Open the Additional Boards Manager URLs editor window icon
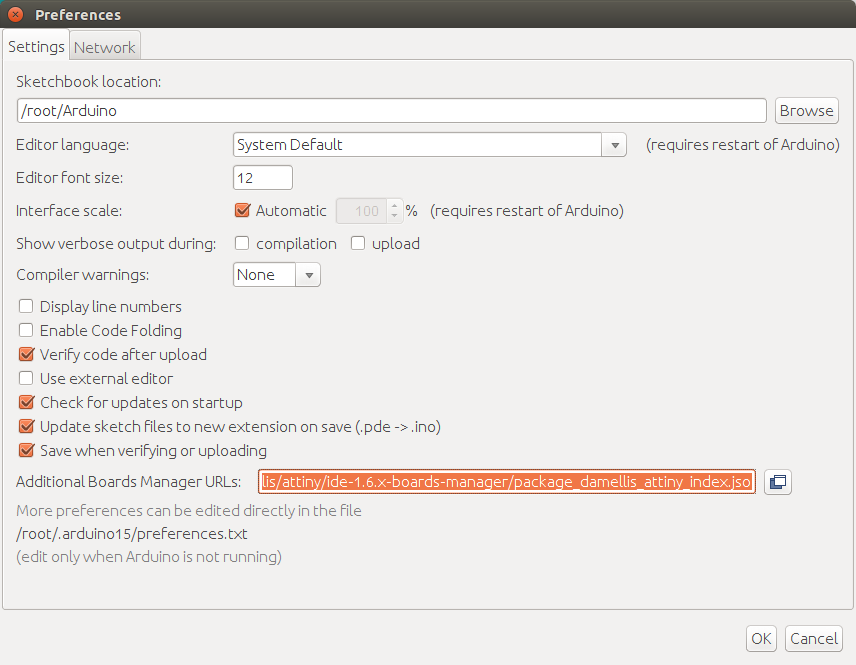The height and width of the screenshot is (665, 856). click(x=777, y=482)
